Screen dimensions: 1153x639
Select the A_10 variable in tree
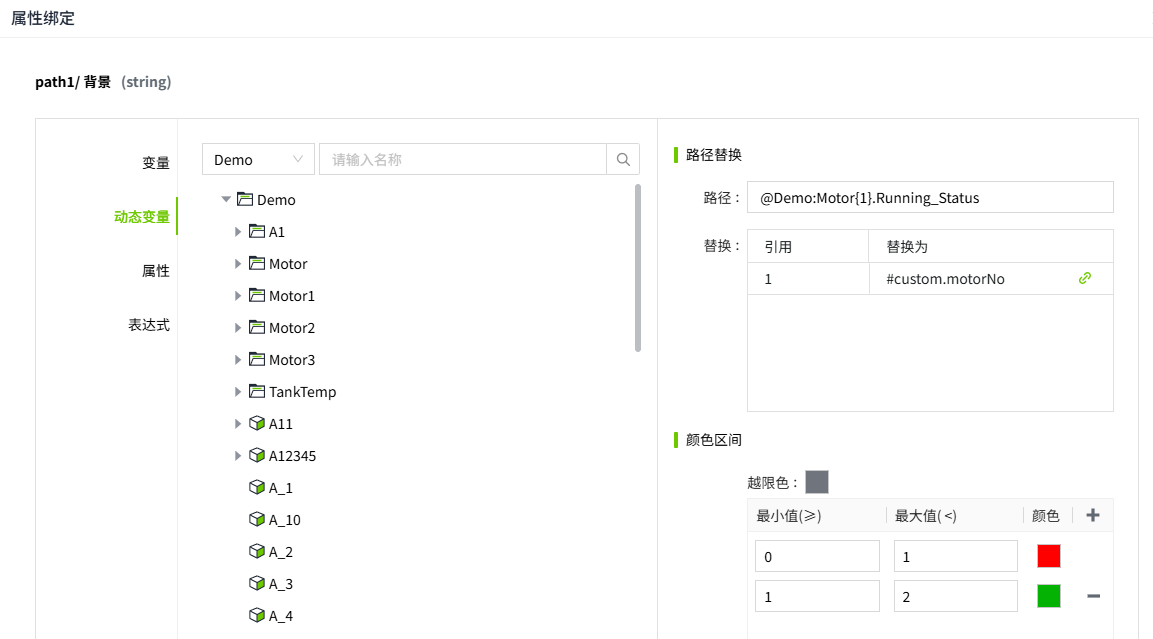(x=284, y=520)
